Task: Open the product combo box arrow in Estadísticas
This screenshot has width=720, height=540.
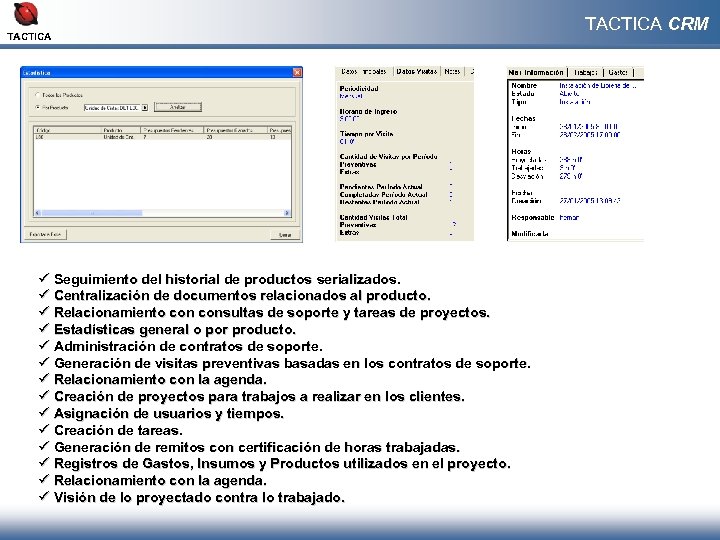Action: click(145, 107)
